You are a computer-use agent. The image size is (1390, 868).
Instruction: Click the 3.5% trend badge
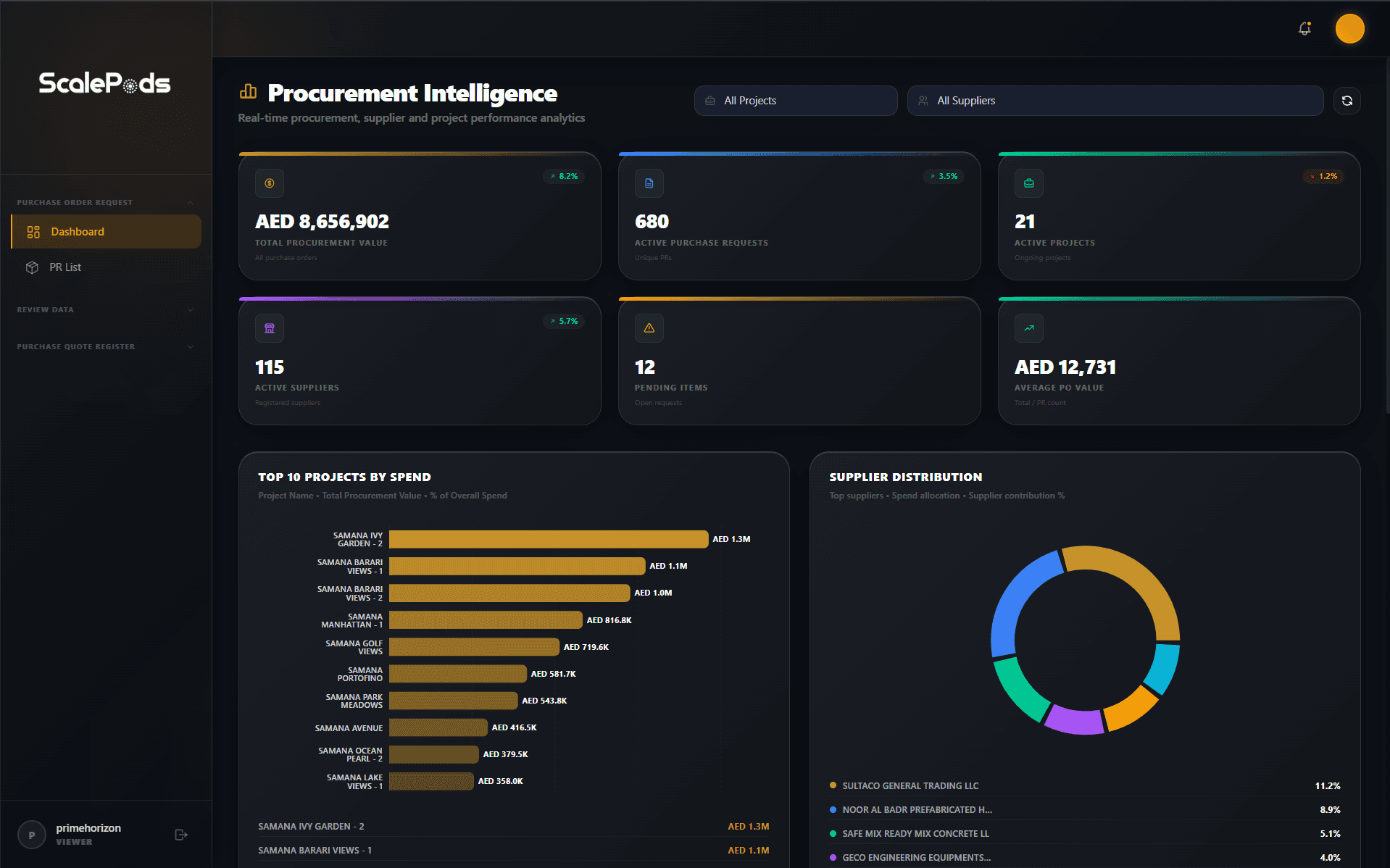(944, 176)
